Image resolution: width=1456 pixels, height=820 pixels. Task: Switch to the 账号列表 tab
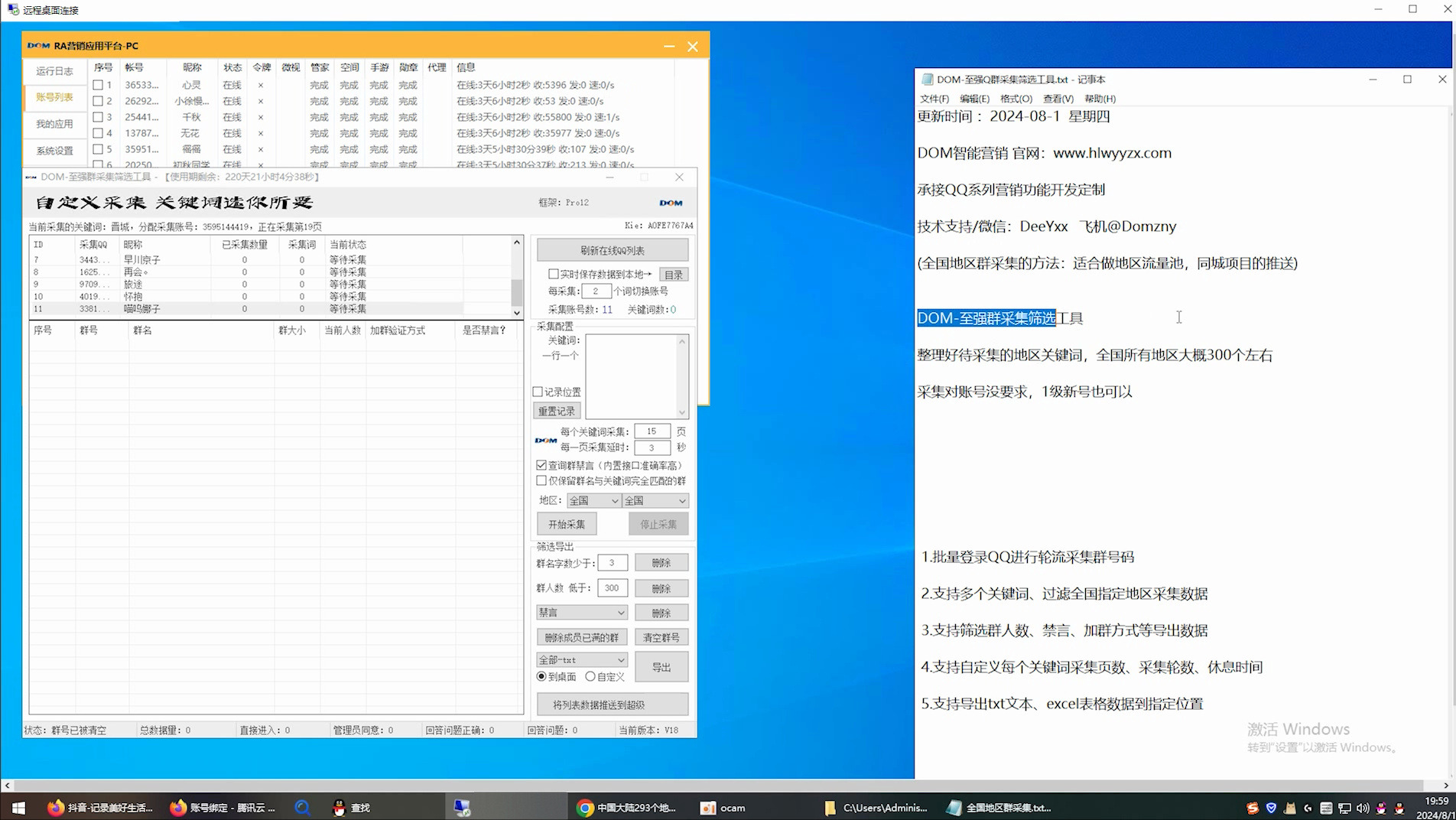point(55,97)
